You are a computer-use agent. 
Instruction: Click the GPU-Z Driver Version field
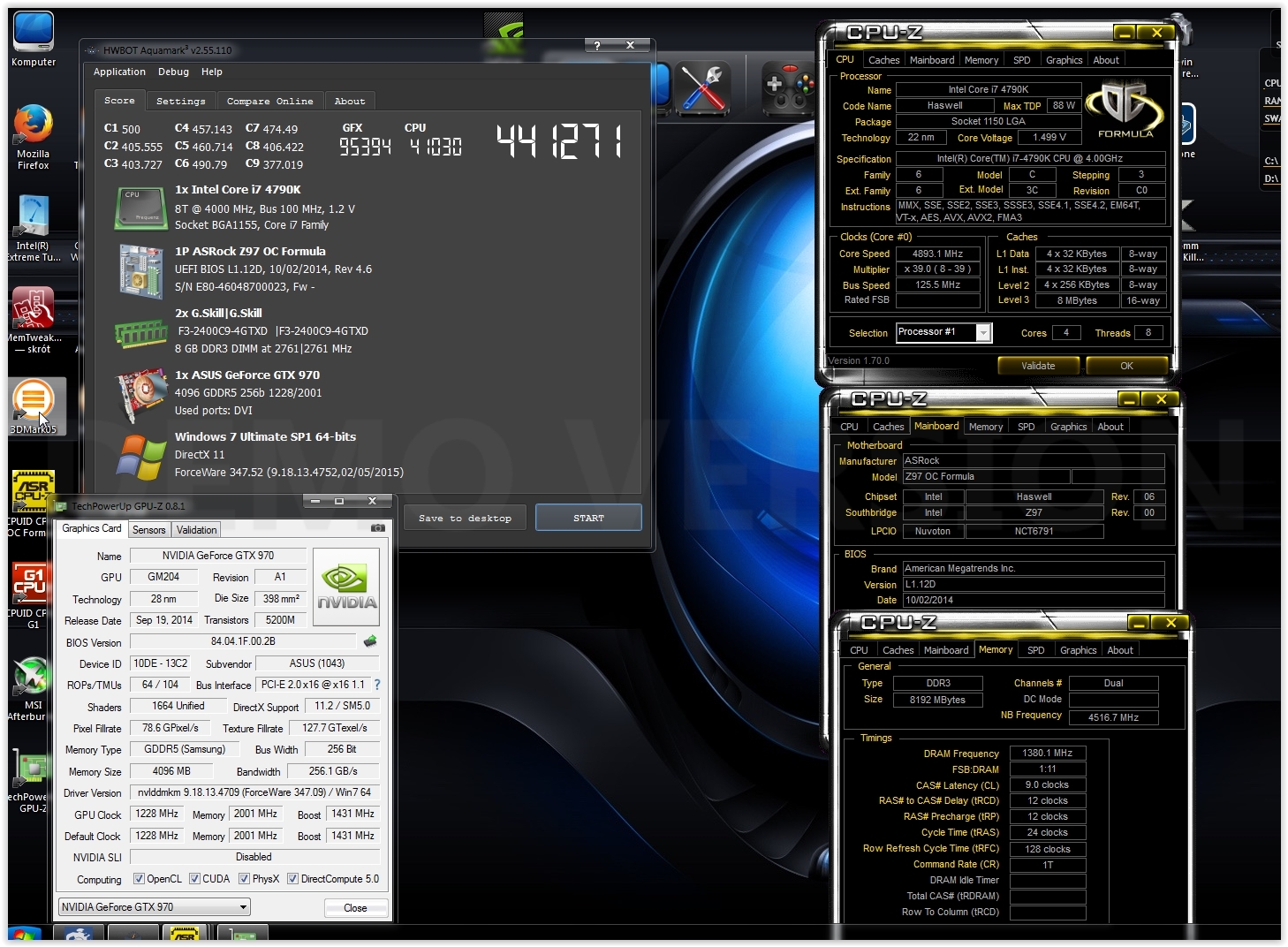pos(254,792)
